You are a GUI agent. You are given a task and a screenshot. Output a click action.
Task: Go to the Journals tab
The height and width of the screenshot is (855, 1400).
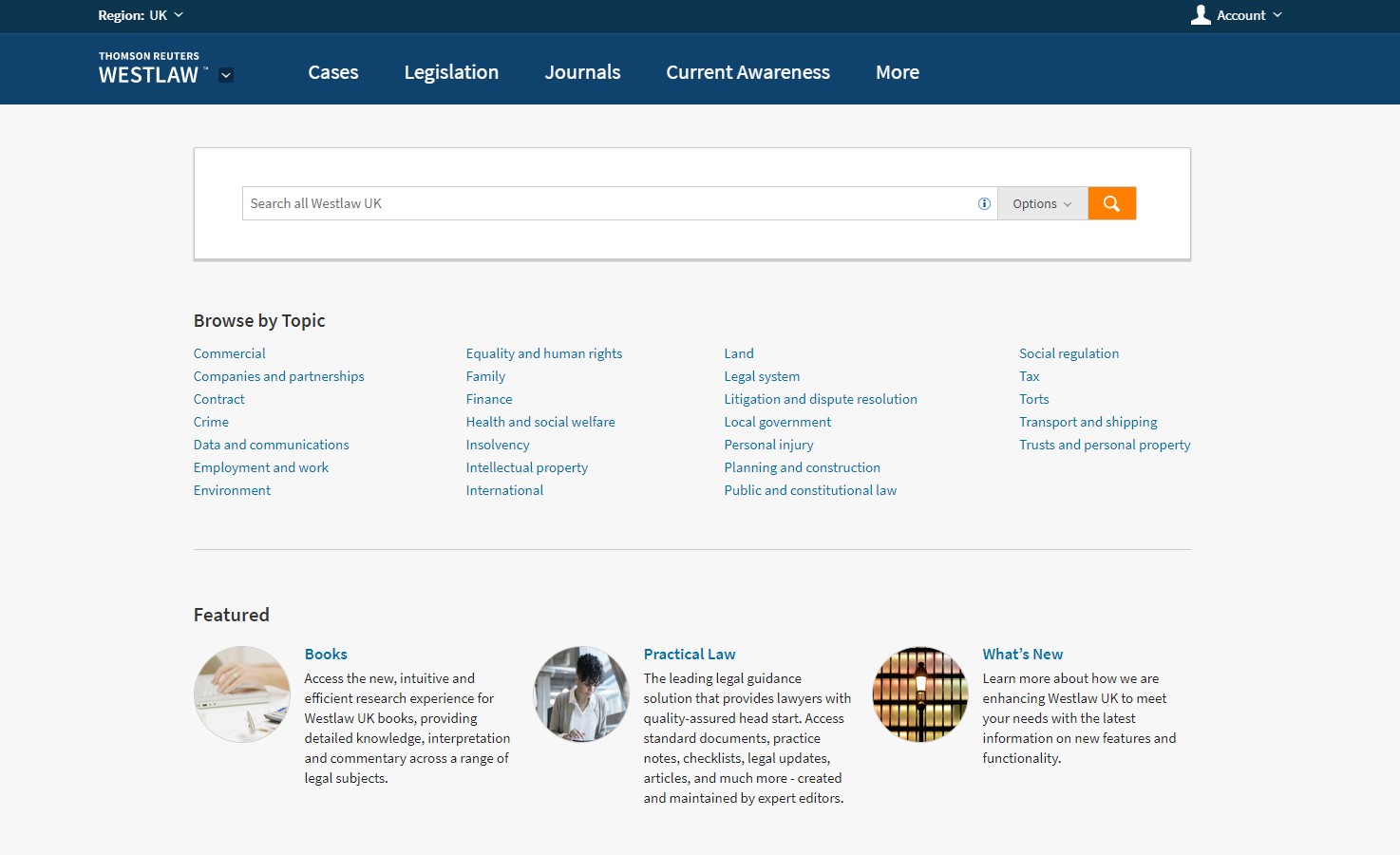tap(582, 72)
